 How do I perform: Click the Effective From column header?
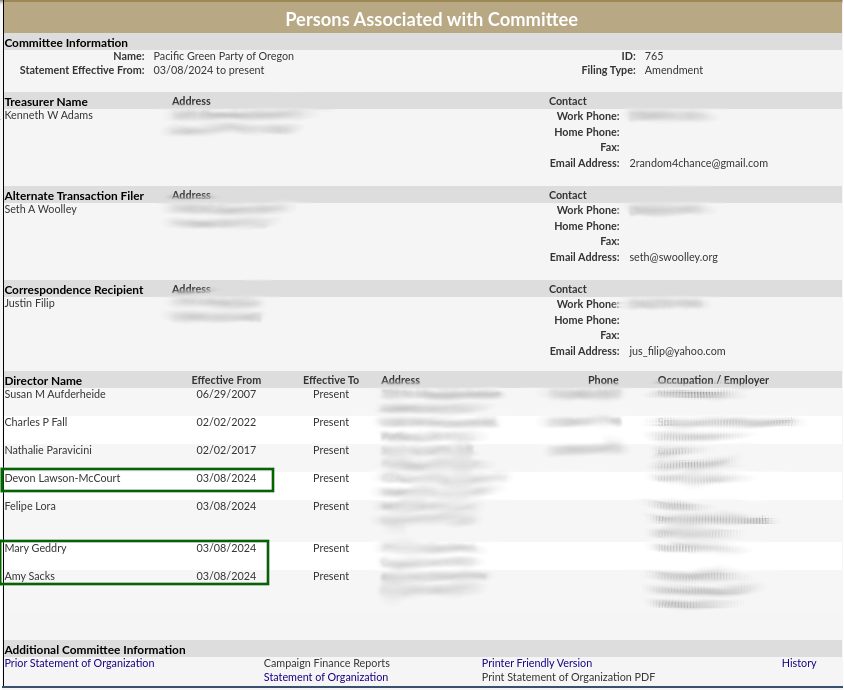click(226, 380)
